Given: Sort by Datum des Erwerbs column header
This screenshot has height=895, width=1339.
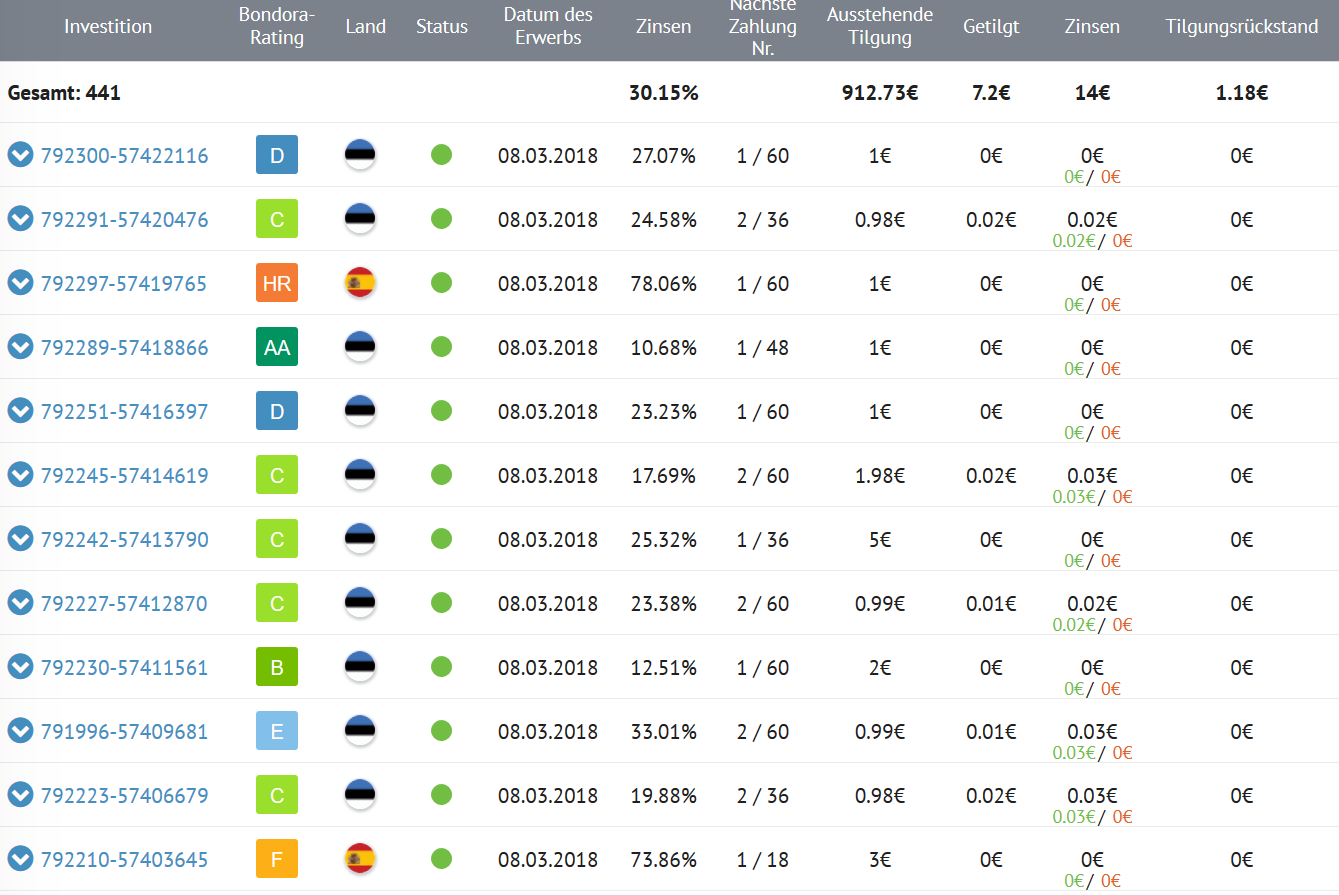Looking at the screenshot, I should coord(548,27).
